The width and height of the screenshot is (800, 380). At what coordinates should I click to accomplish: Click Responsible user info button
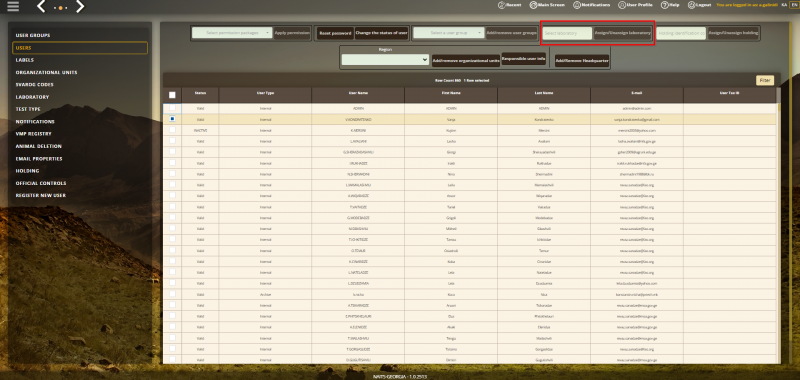pyautogui.click(x=523, y=58)
